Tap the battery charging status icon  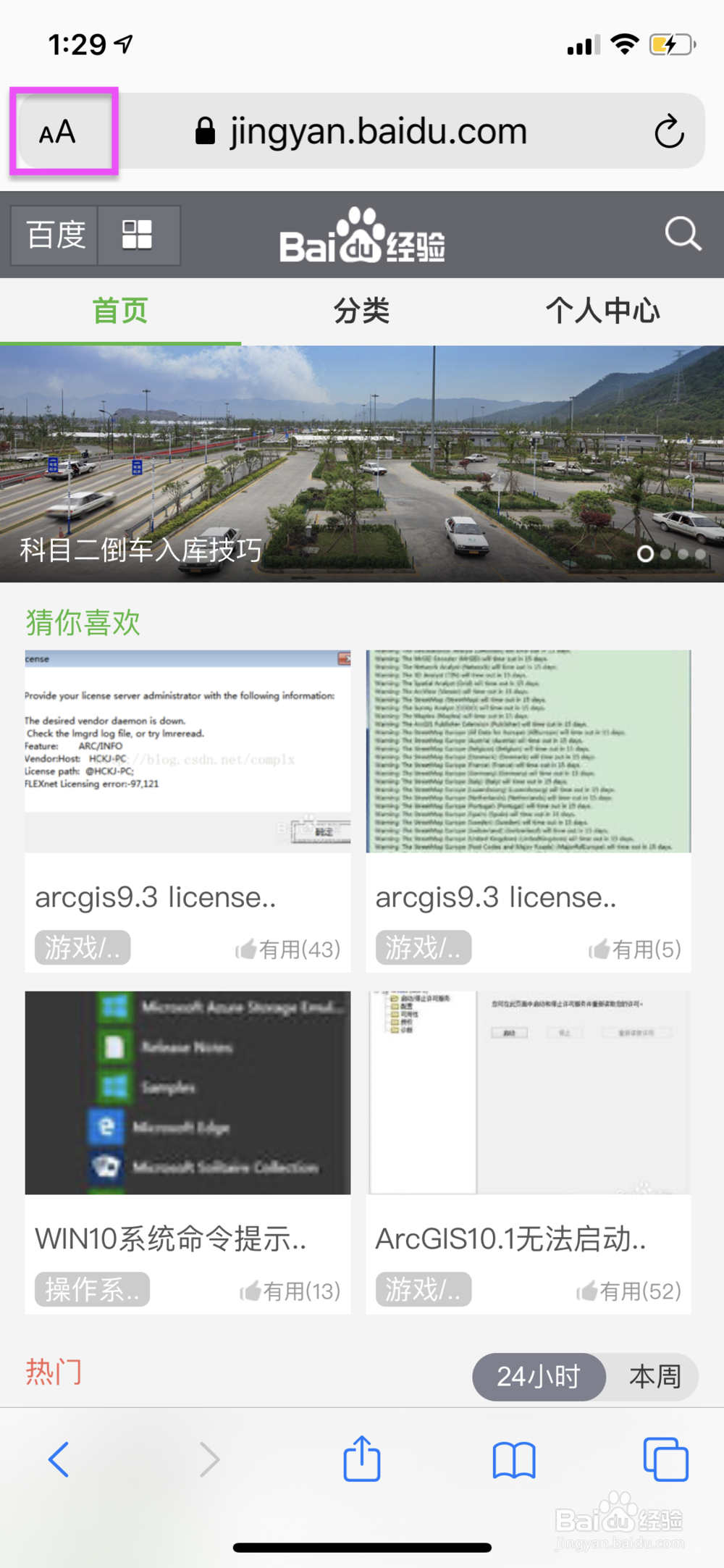click(673, 45)
